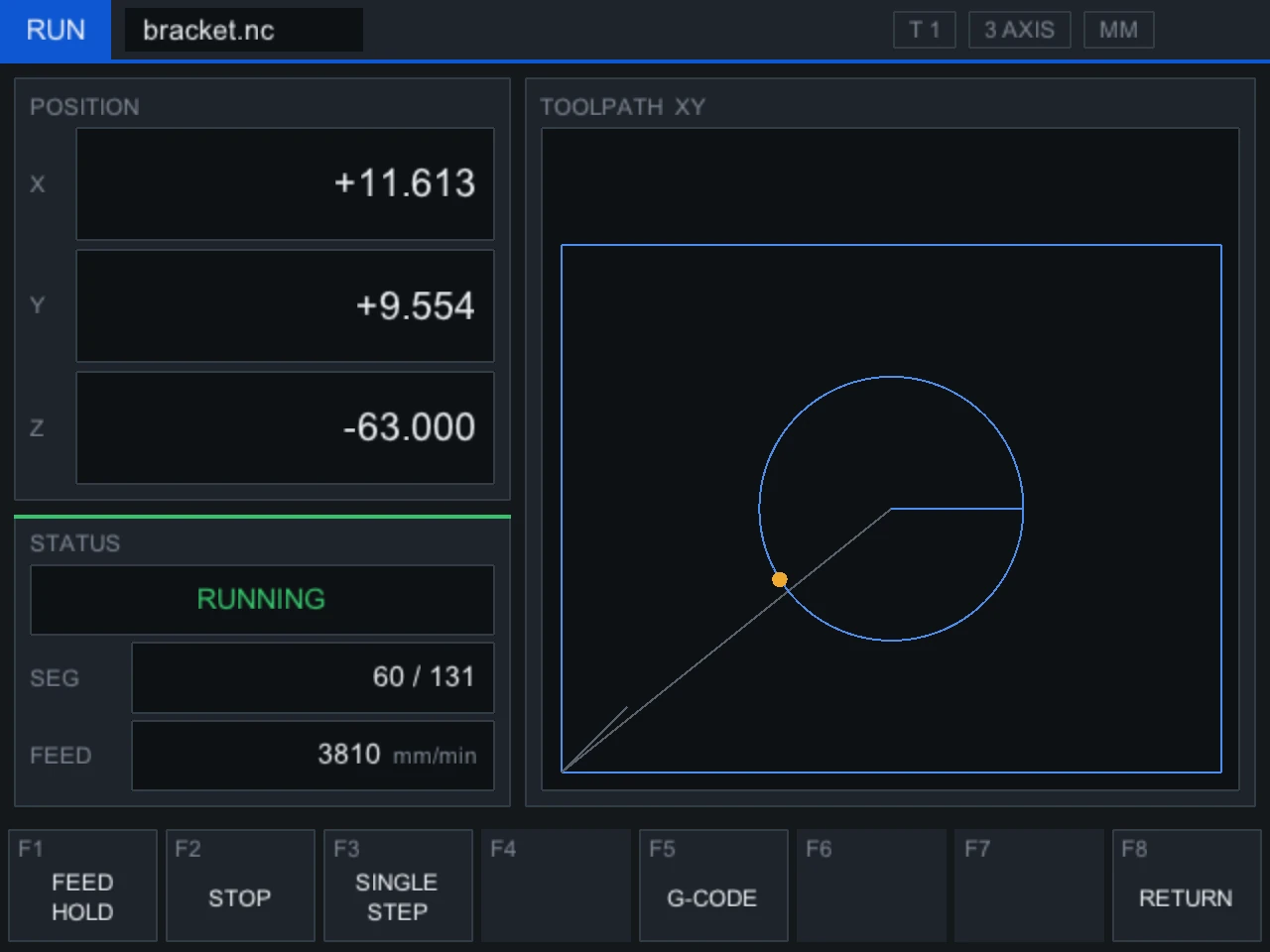1270x952 pixels.
Task: Click the blank F6 softkey
Action: pyautogui.click(x=871, y=886)
